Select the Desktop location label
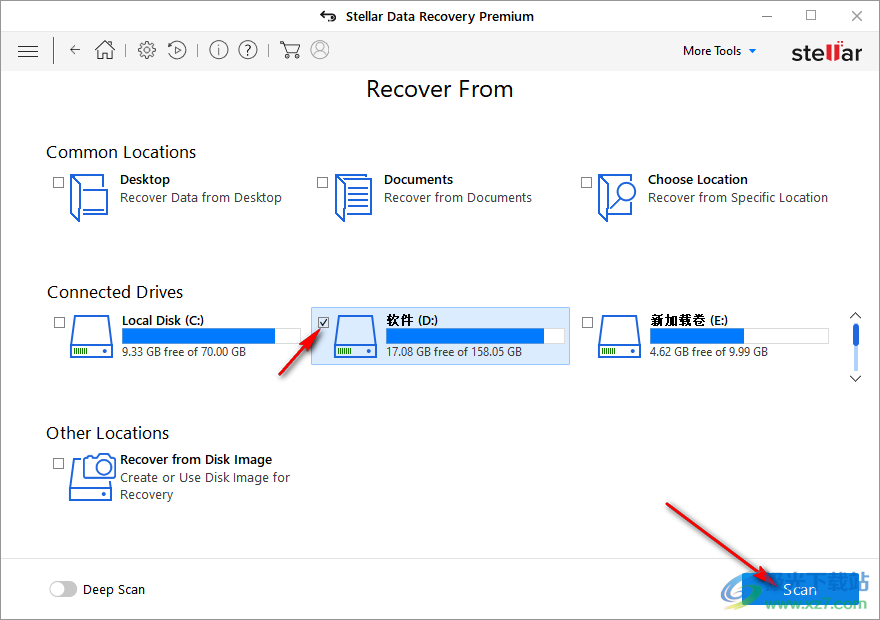 pyautogui.click(x=145, y=180)
